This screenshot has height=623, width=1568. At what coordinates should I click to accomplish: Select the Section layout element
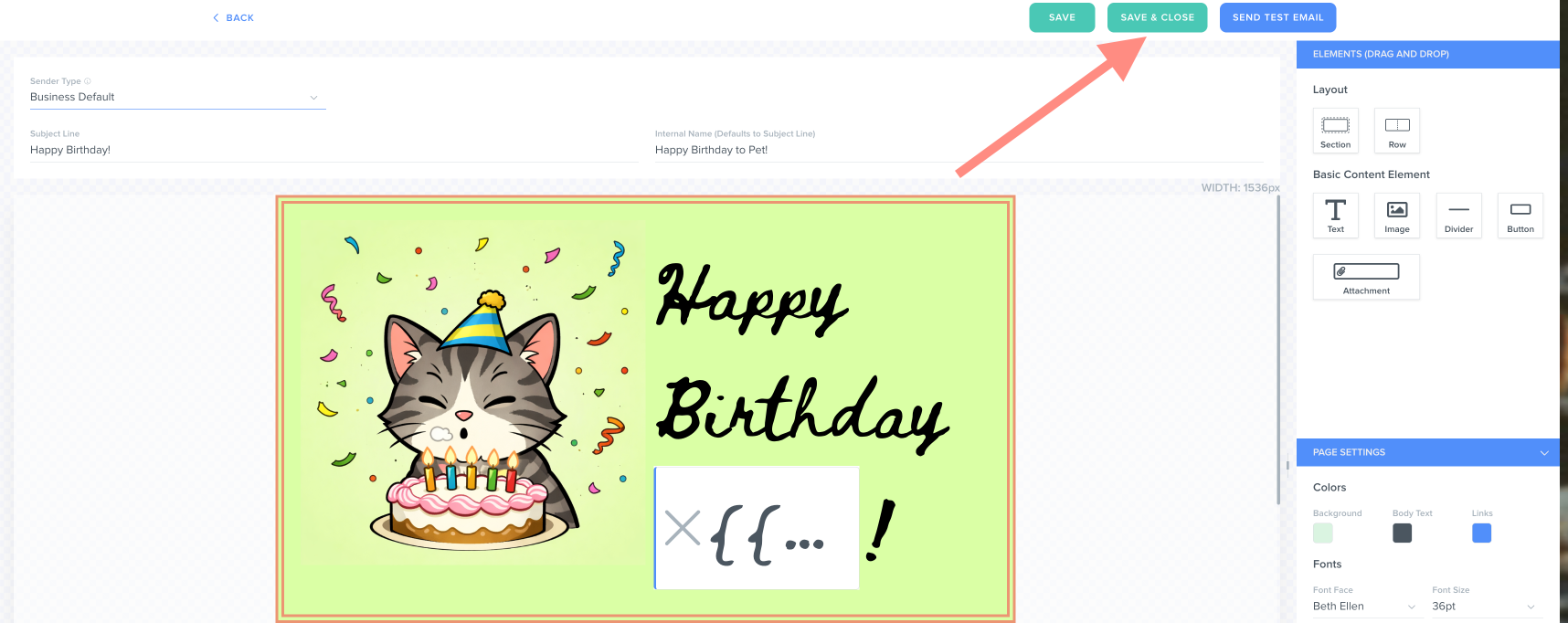(x=1335, y=131)
